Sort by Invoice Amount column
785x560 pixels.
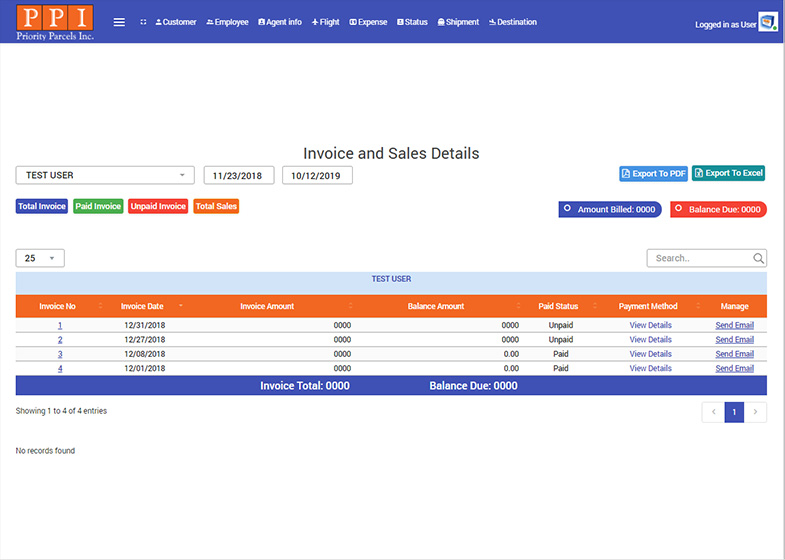click(x=267, y=306)
